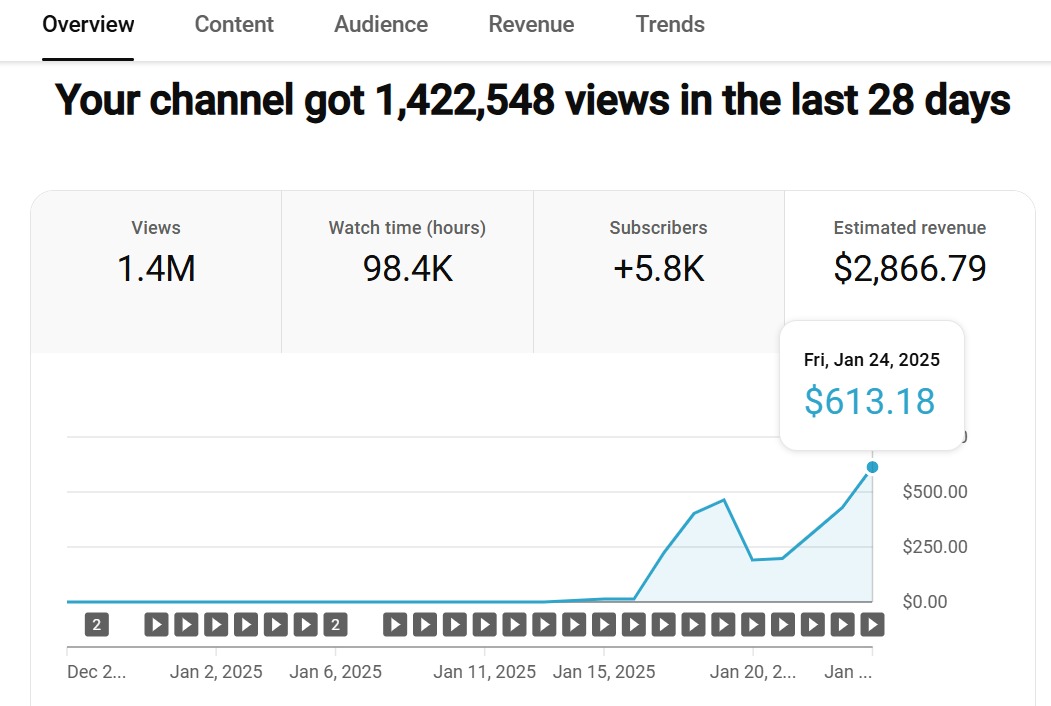1051x706 pixels.
Task: Switch to the Content tab
Action: pos(234,24)
